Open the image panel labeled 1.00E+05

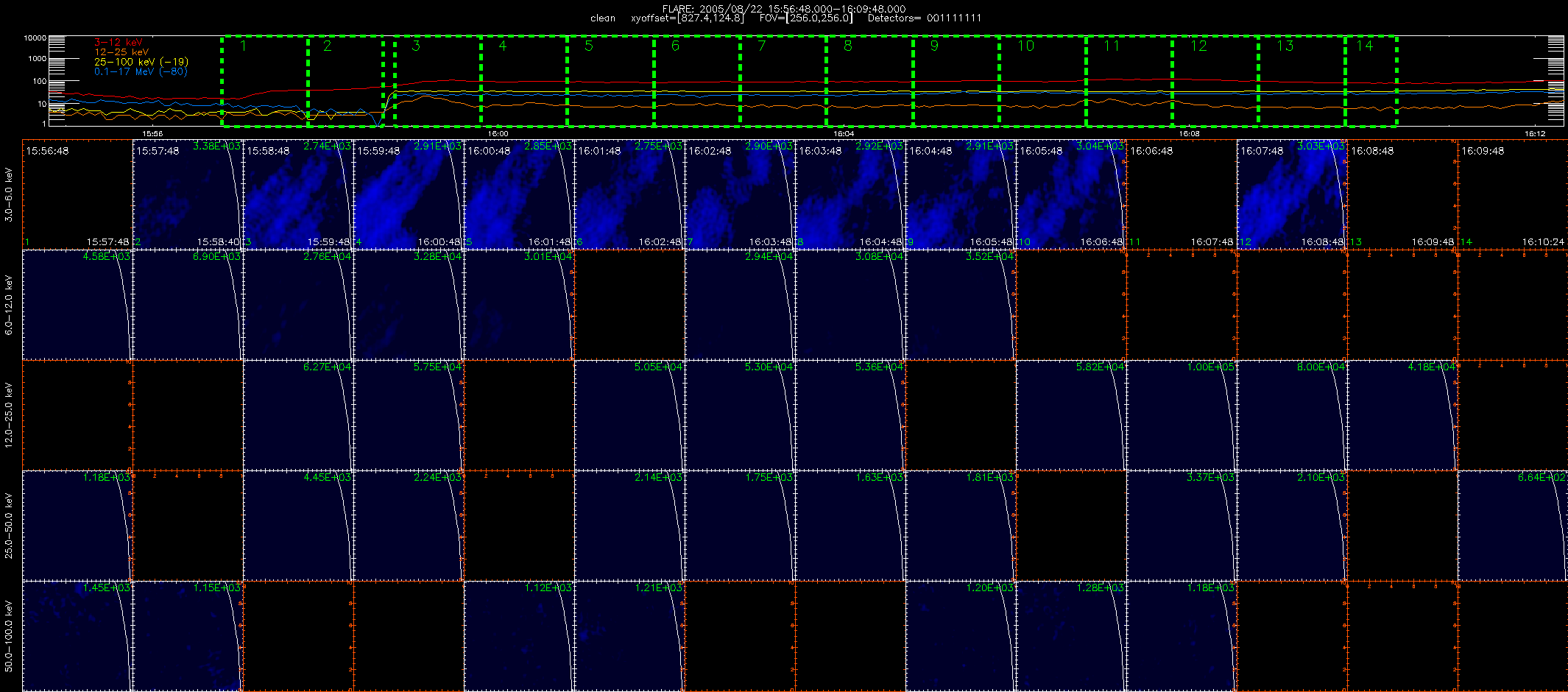1182,415
